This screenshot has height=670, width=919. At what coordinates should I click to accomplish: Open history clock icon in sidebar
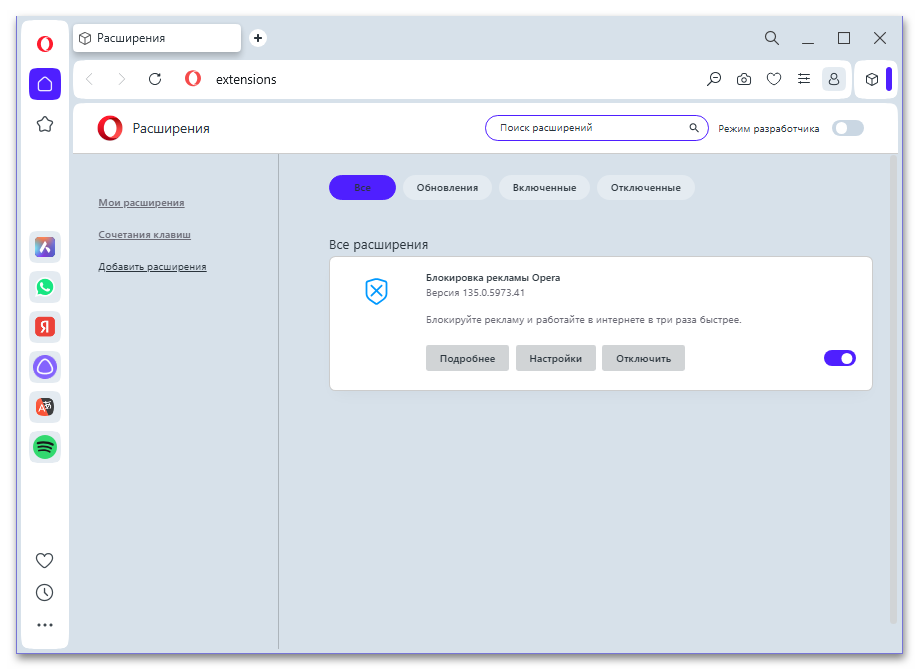click(45, 593)
